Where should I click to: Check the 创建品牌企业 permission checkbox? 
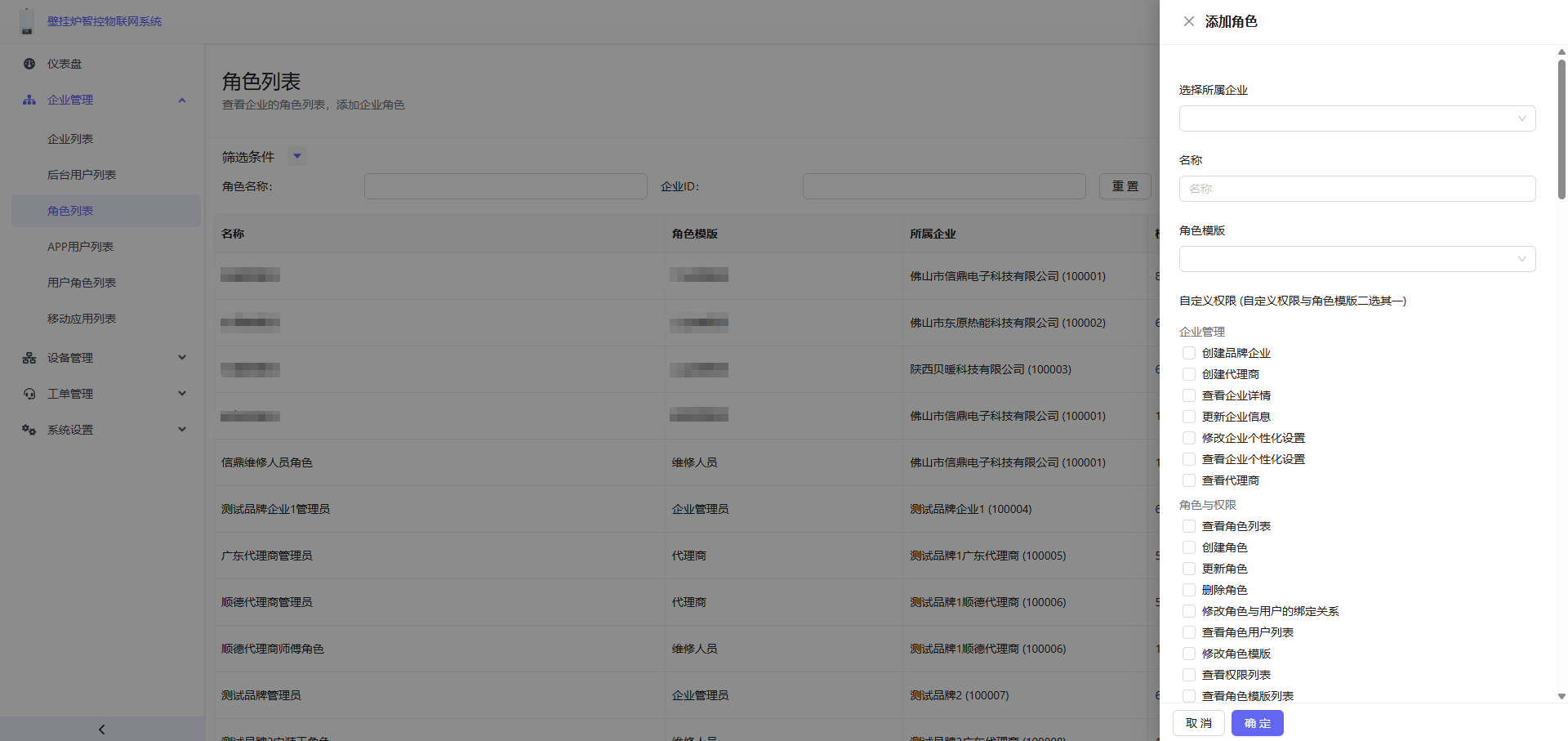point(1189,353)
